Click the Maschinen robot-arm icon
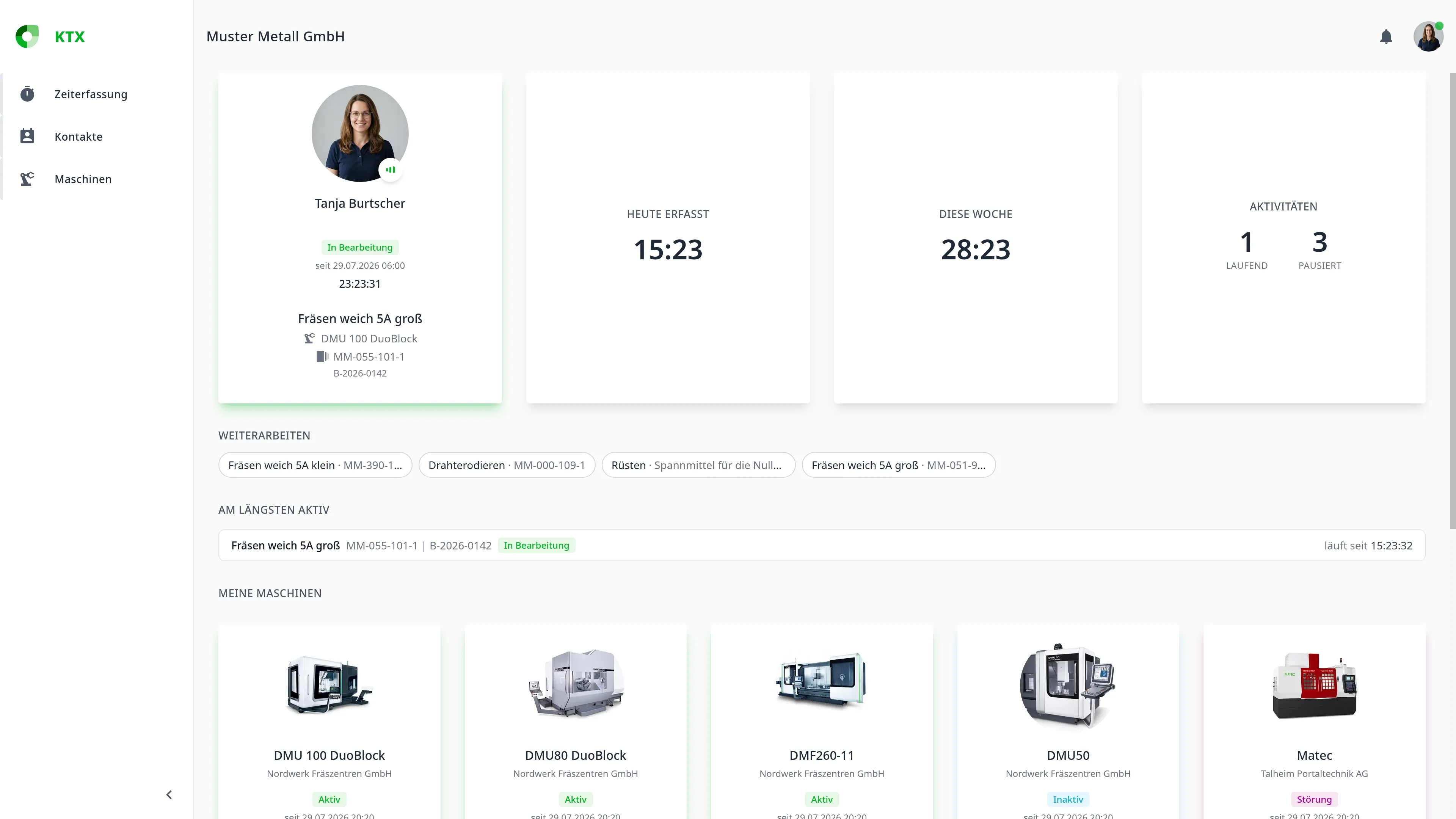The height and width of the screenshot is (819, 1456). coord(27,179)
